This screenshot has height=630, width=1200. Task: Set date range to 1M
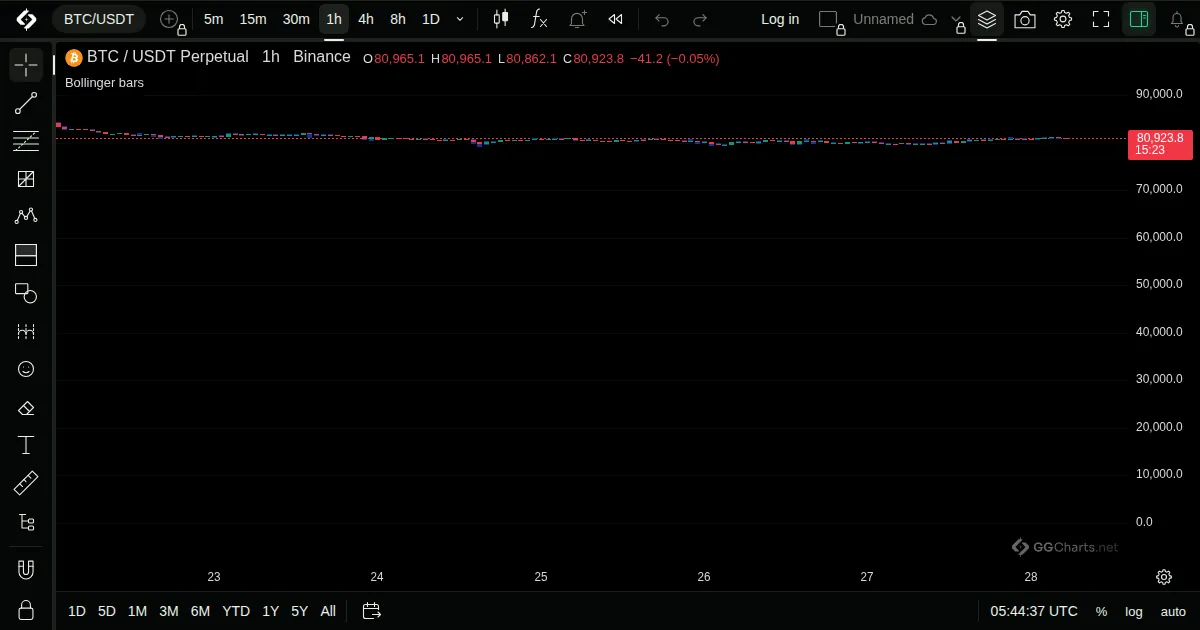(x=138, y=611)
